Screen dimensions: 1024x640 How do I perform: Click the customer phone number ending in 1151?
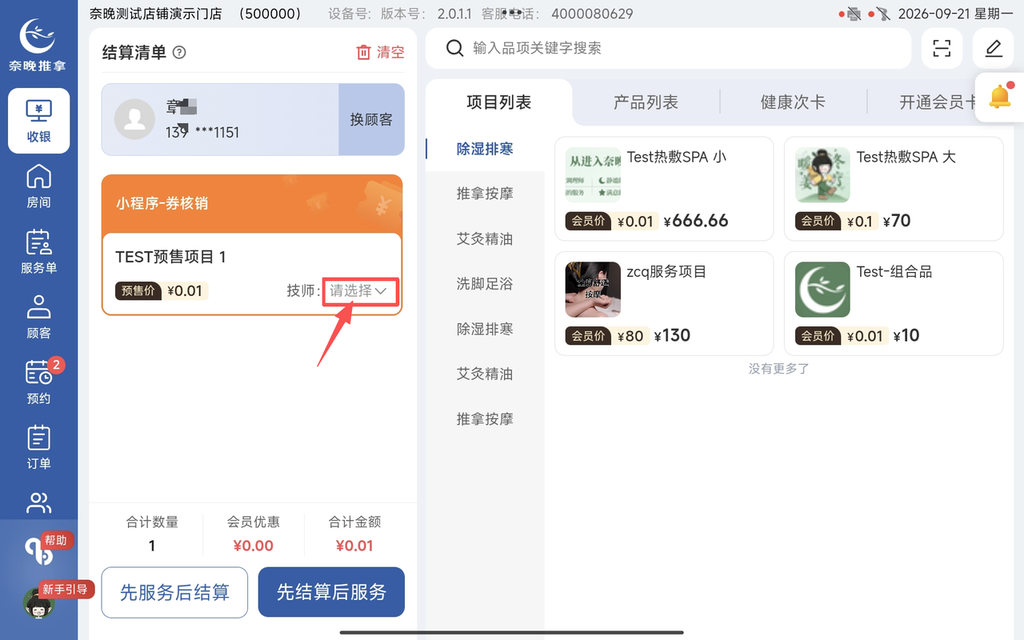(x=202, y=133)
